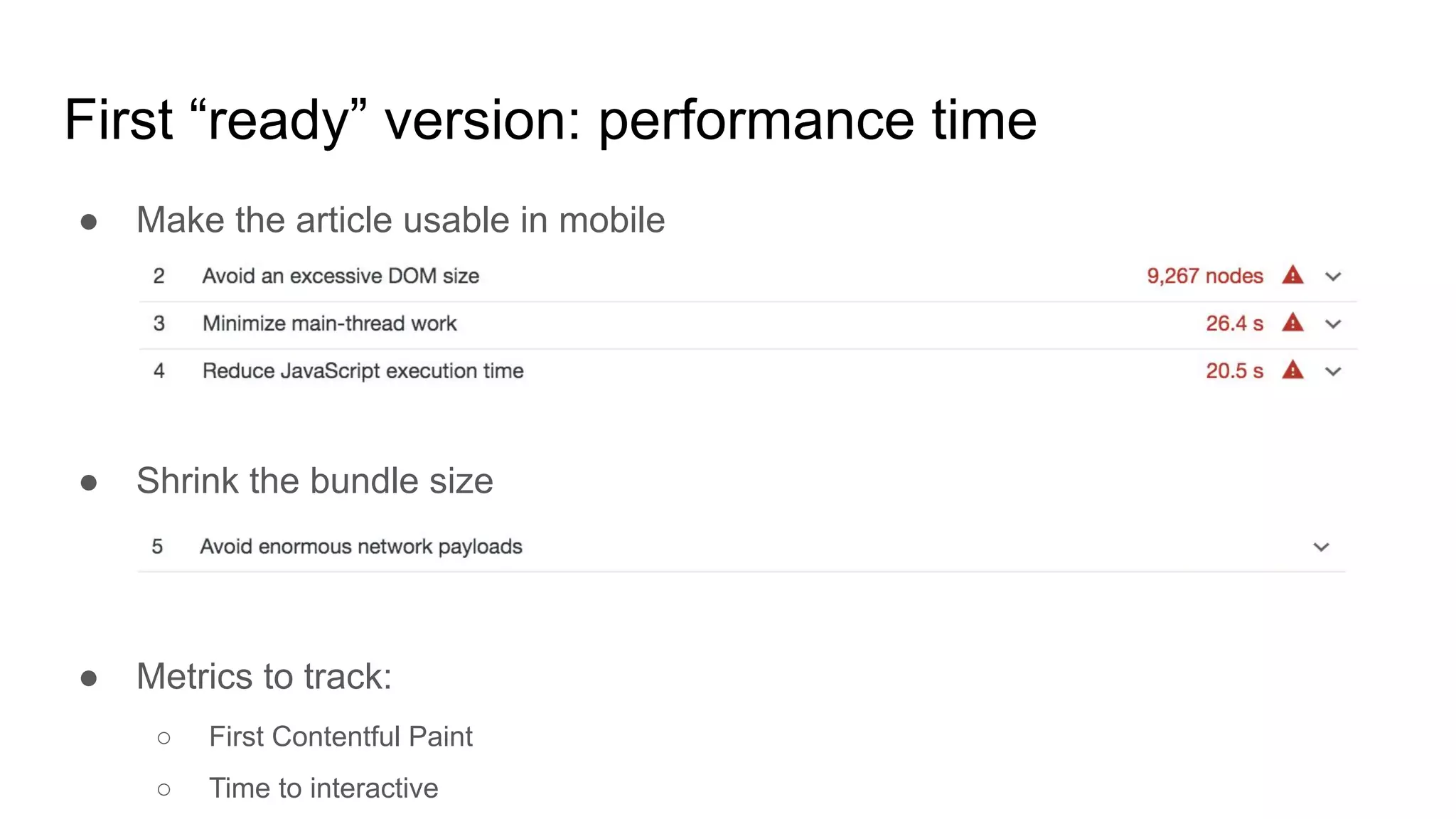Click First Contentful Paint sub-bullet
This screenshot has width=1456, height=819.
click(x=341, y=737)
